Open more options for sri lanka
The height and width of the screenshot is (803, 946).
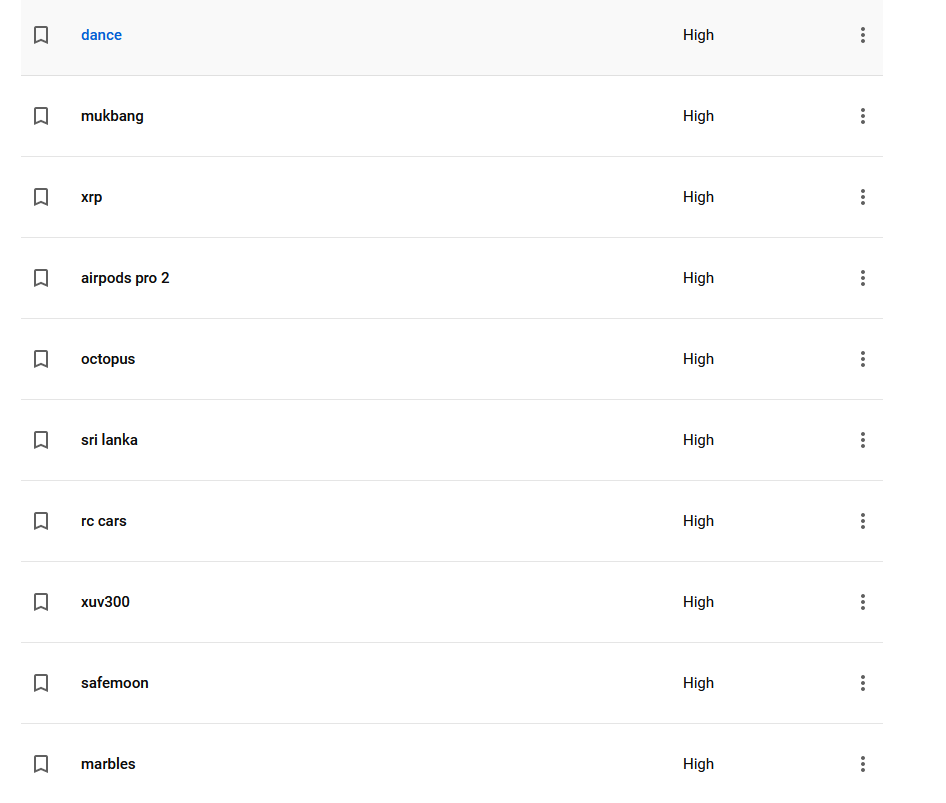862,440
